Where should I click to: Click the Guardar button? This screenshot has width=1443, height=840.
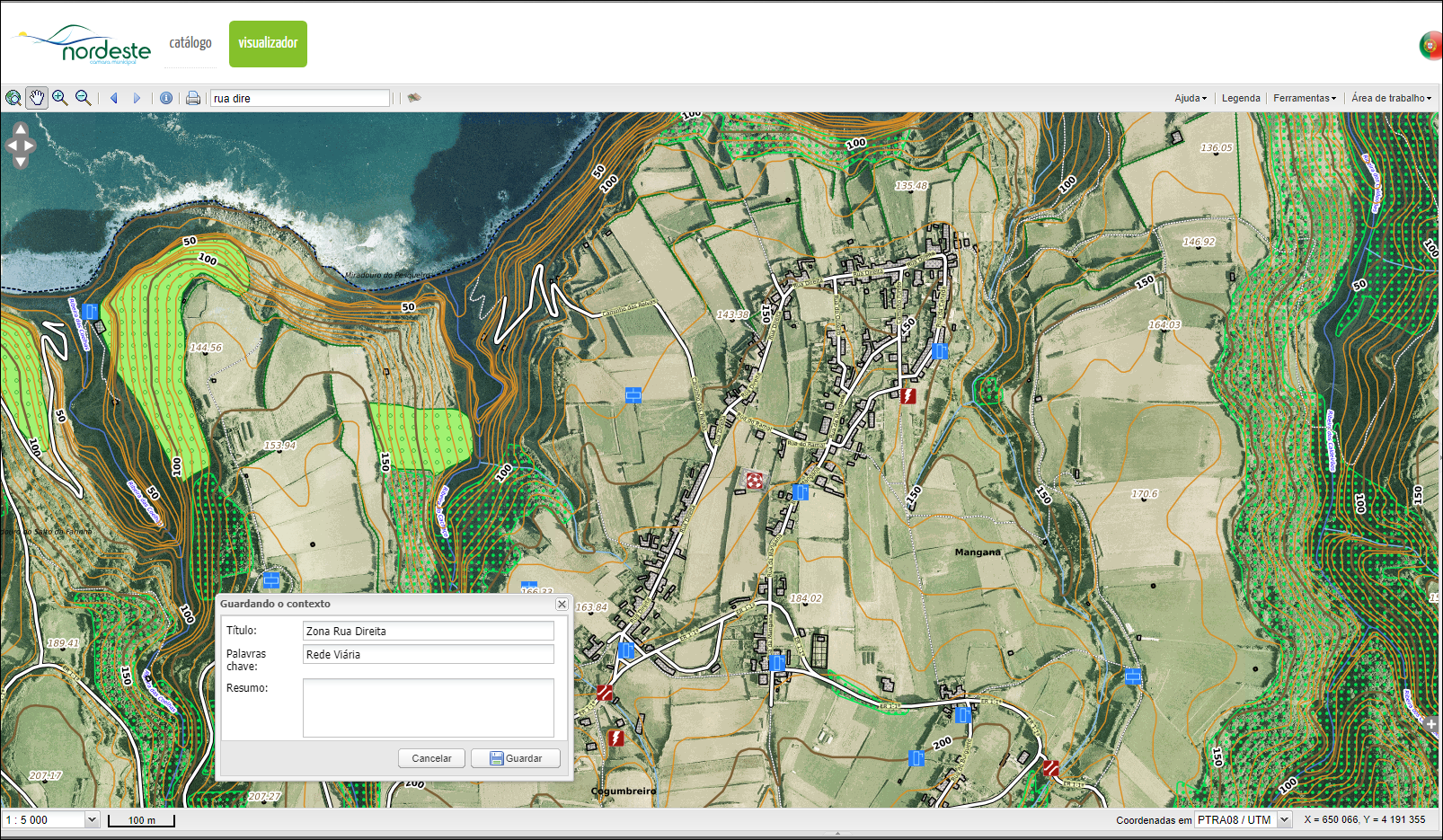[516, 758]
